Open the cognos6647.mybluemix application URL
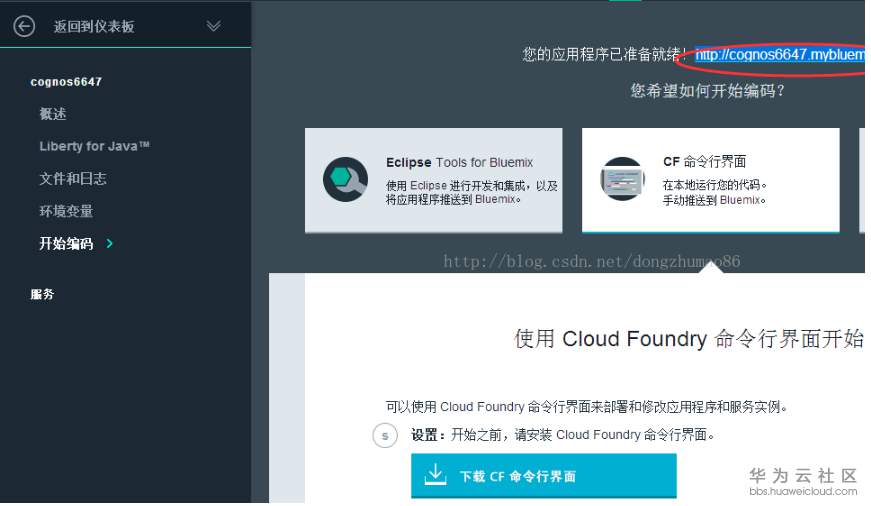 tap(780, 54)
